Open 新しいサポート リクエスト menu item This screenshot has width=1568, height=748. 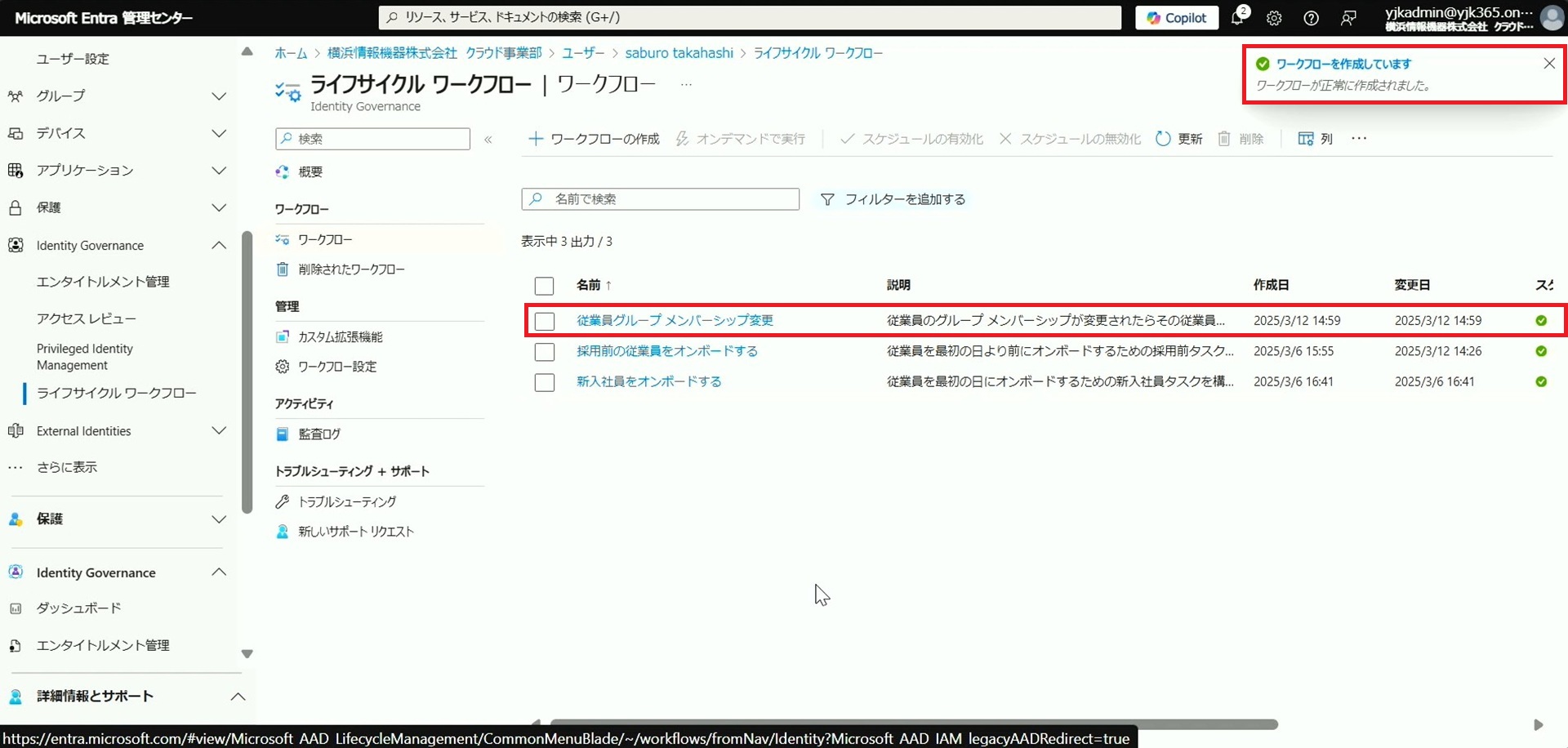(356, 532)
